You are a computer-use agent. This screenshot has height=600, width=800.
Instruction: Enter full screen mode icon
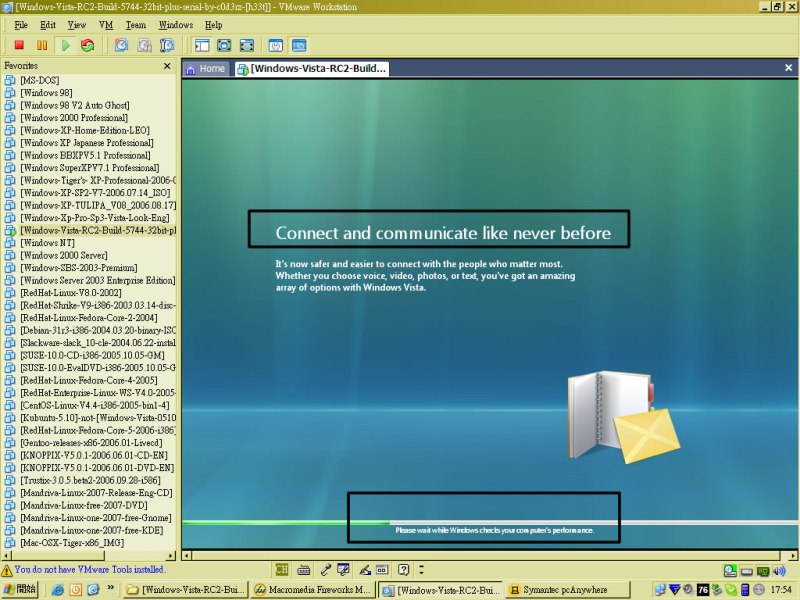pos(247,45)
